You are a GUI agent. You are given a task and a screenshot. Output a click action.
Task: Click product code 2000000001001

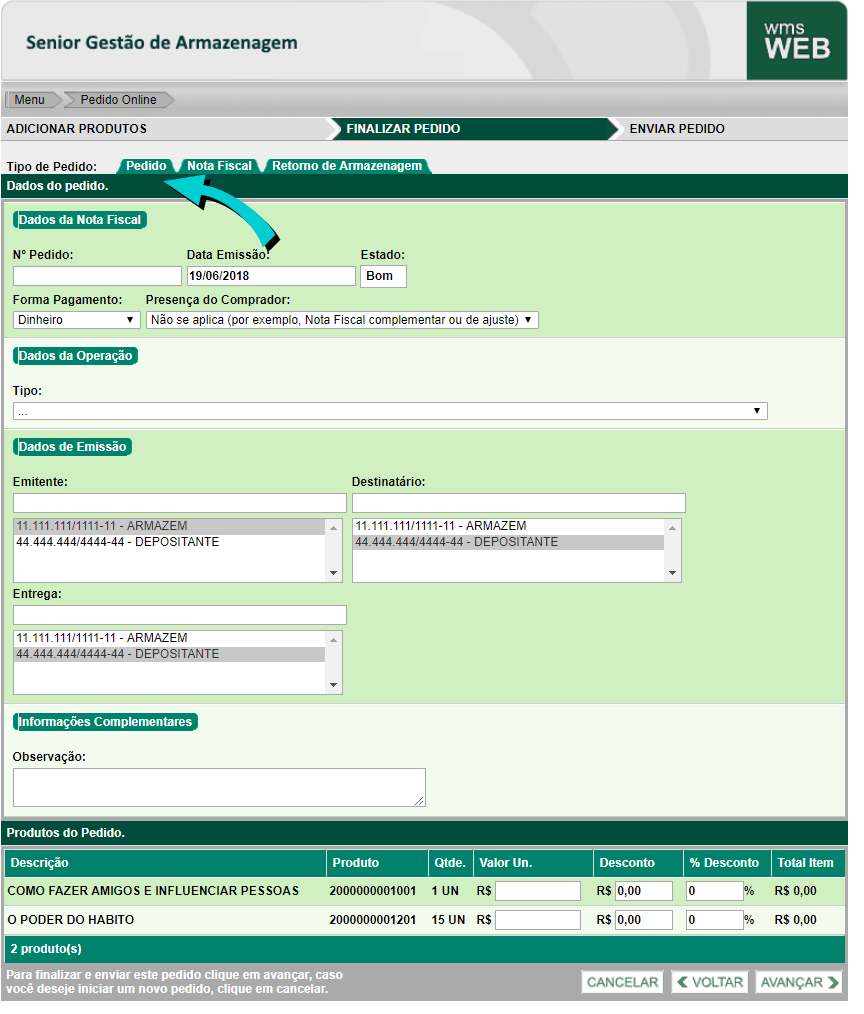[x=373, y=891]
